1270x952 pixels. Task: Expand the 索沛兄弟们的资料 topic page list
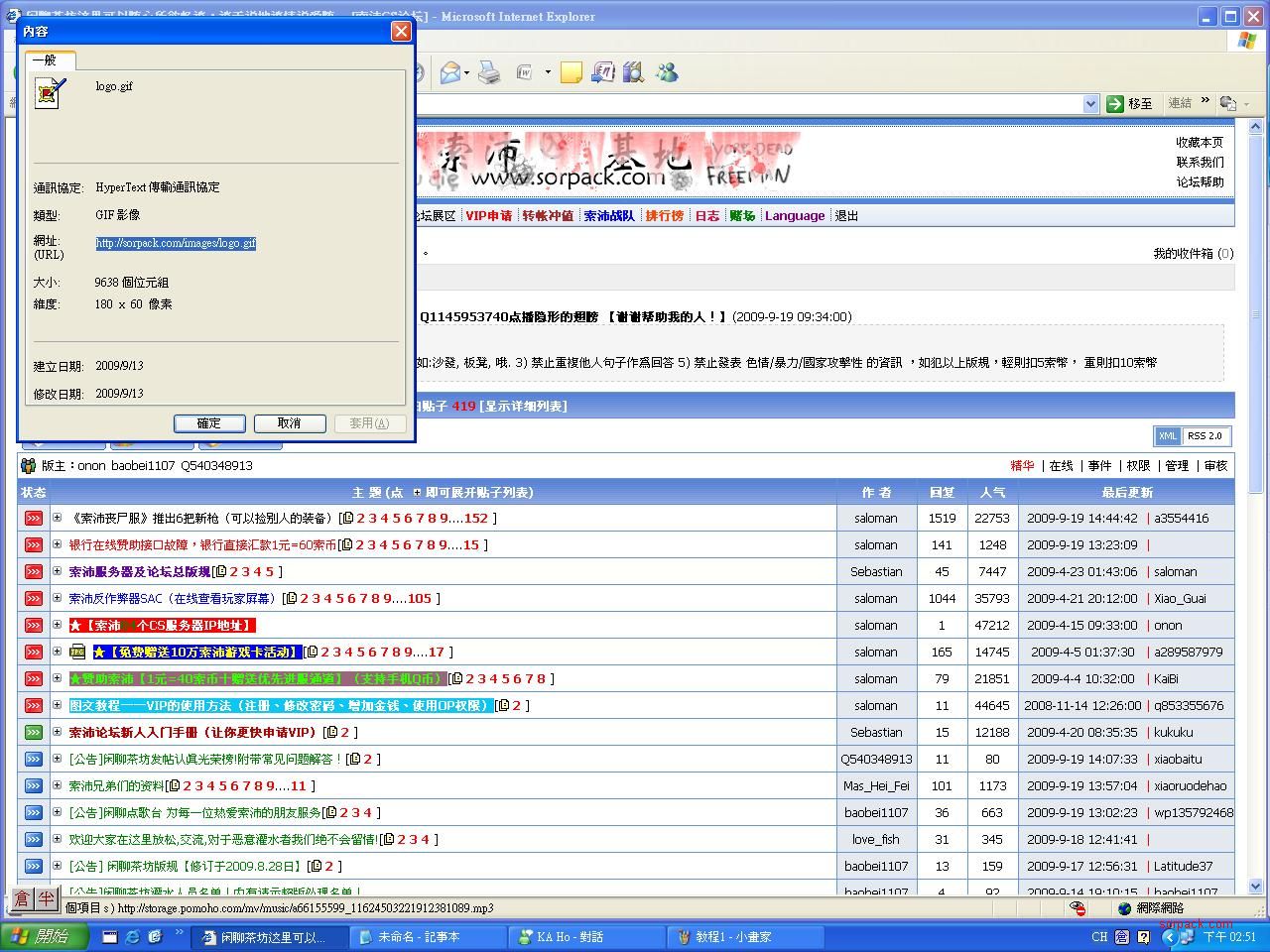57,785
